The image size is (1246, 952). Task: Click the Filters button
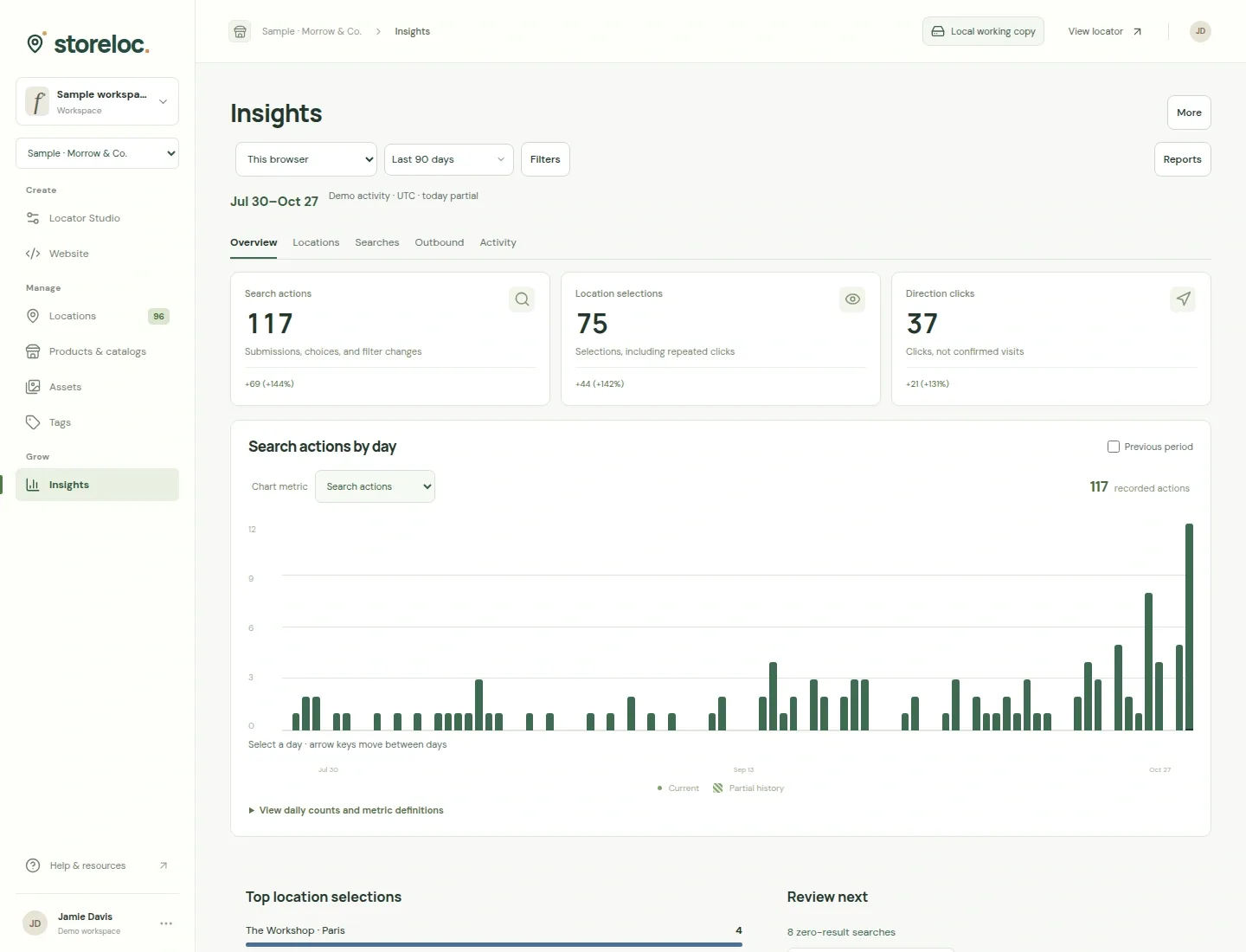(545, 159)
